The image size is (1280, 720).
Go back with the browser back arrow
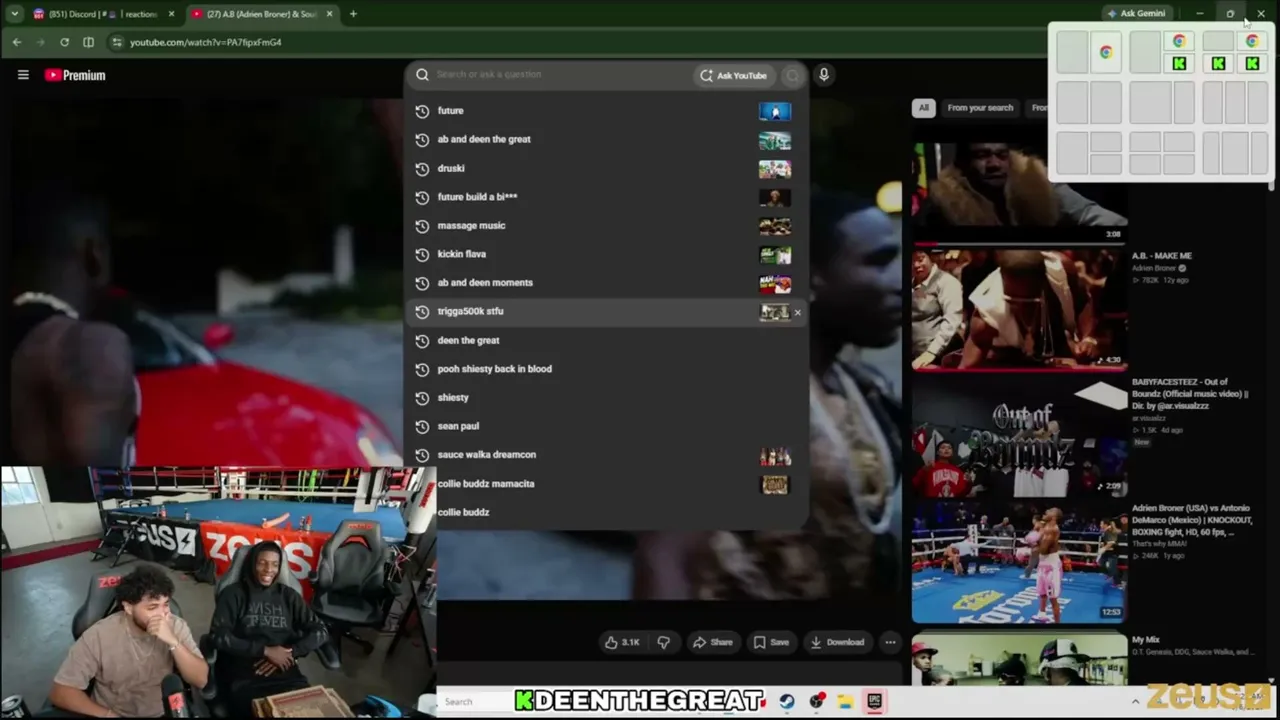17,42
